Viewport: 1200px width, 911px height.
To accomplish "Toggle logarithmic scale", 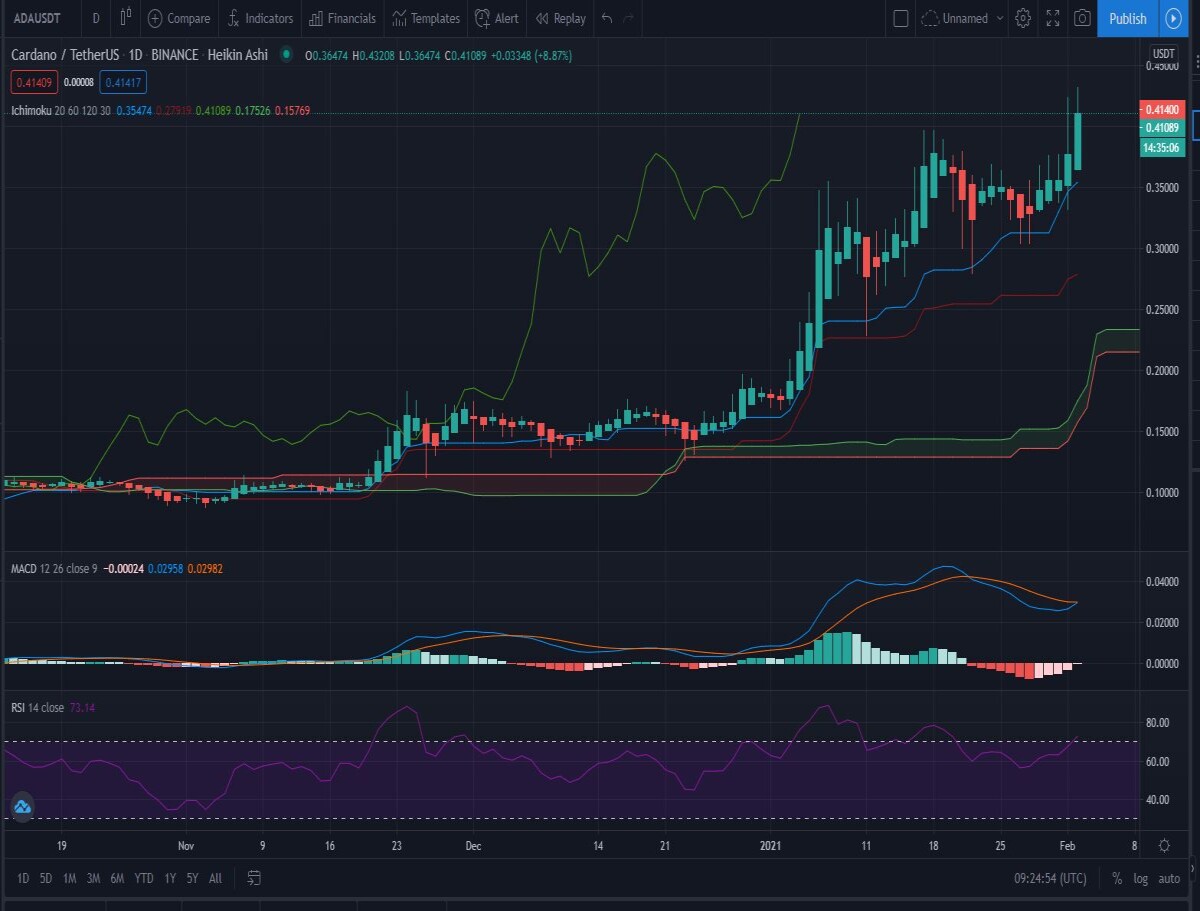I will tap(1140, 879).
